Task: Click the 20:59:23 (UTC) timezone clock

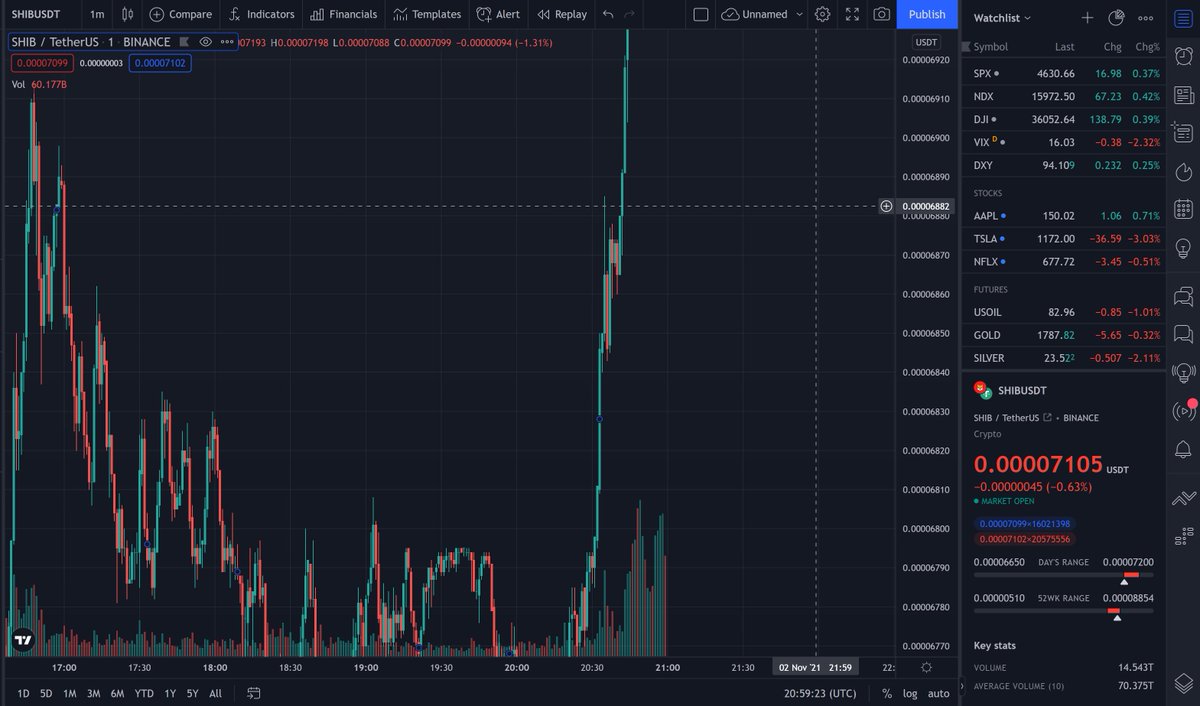Action: pos(820,693)
